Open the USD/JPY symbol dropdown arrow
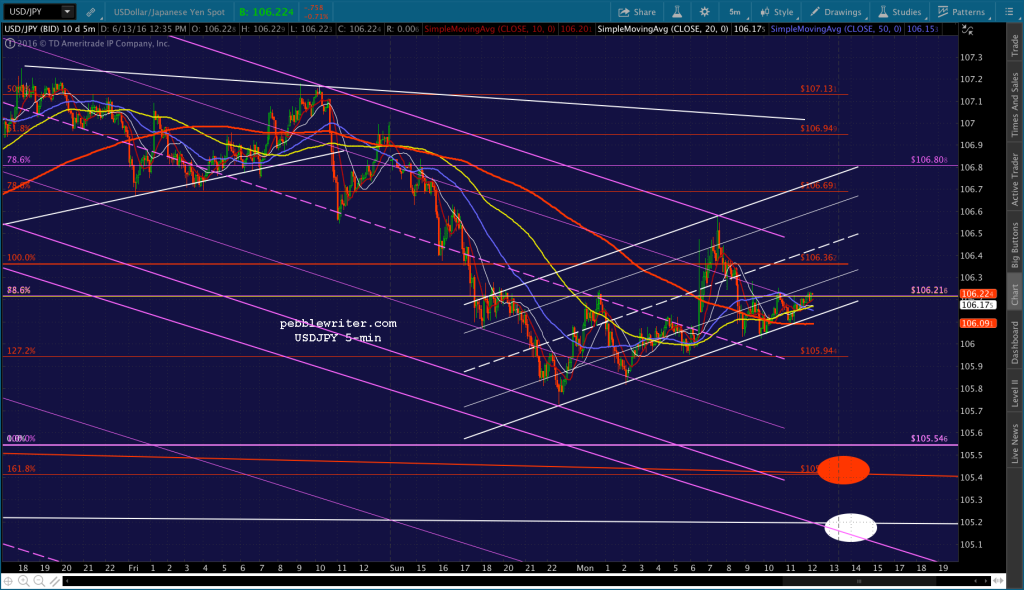 click(x=67, y=12)
